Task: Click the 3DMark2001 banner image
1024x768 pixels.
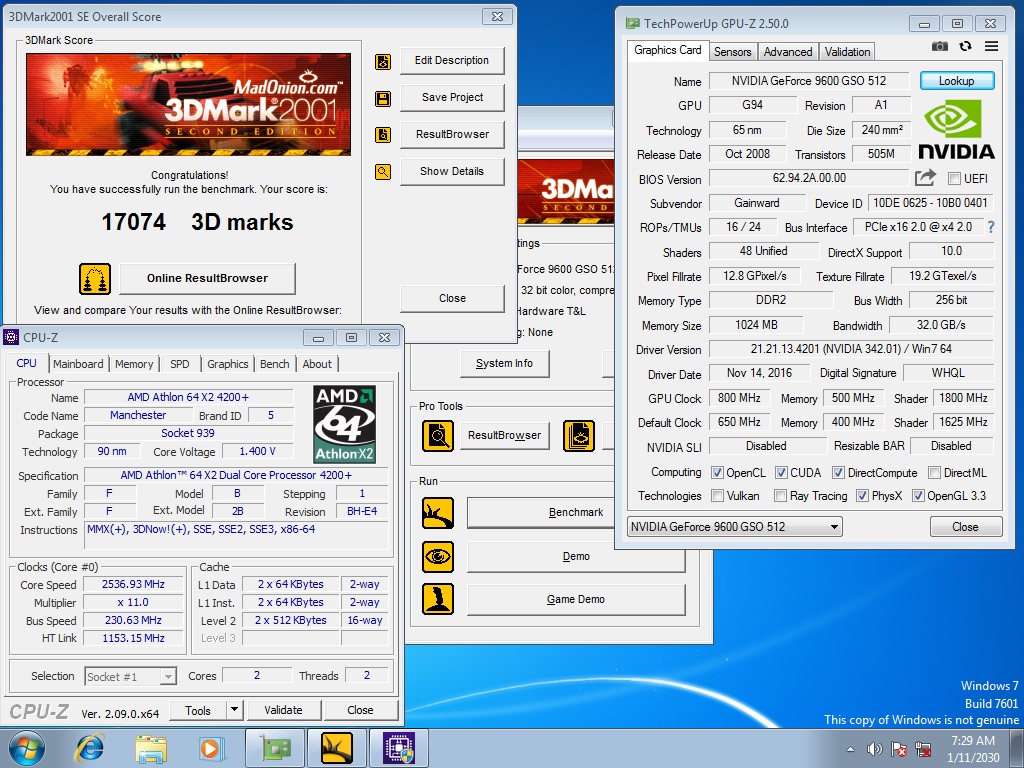Action: click(x=189, y=104)
